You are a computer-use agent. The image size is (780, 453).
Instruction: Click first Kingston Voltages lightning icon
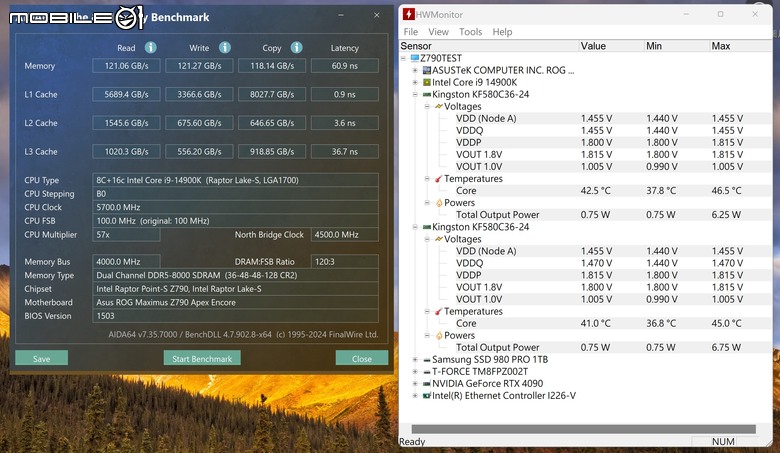point(438,106)
